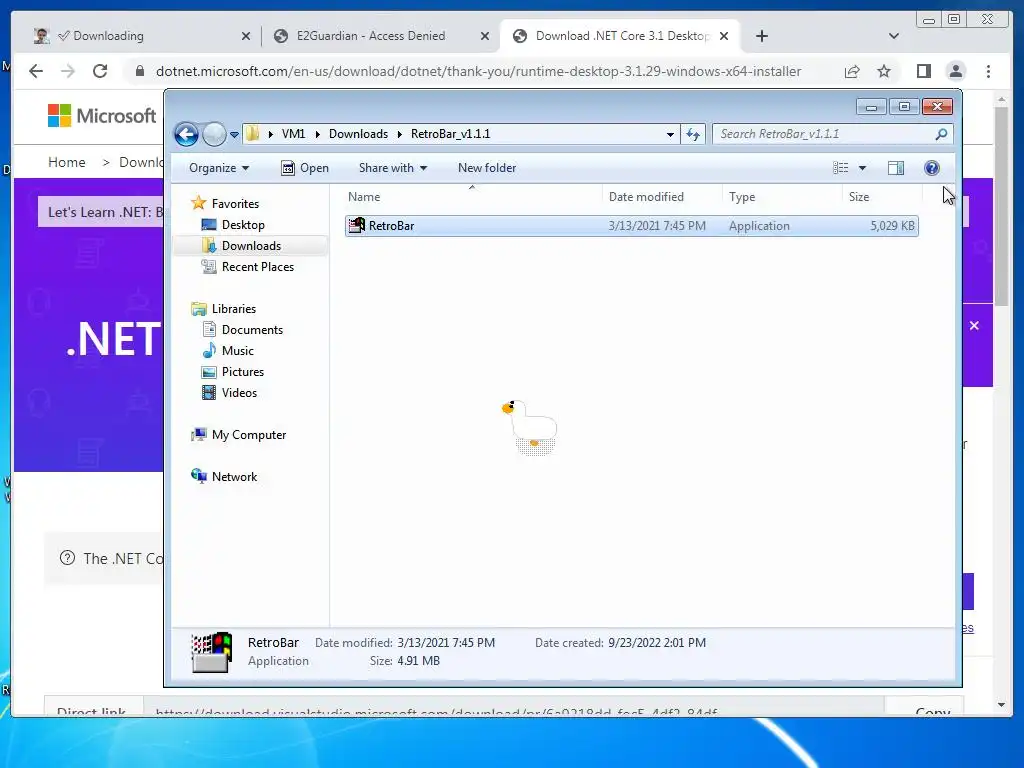Select Downloads in the address breadcrumb
This screenshot has width=1024, height=768.
(x=358, y=134)
